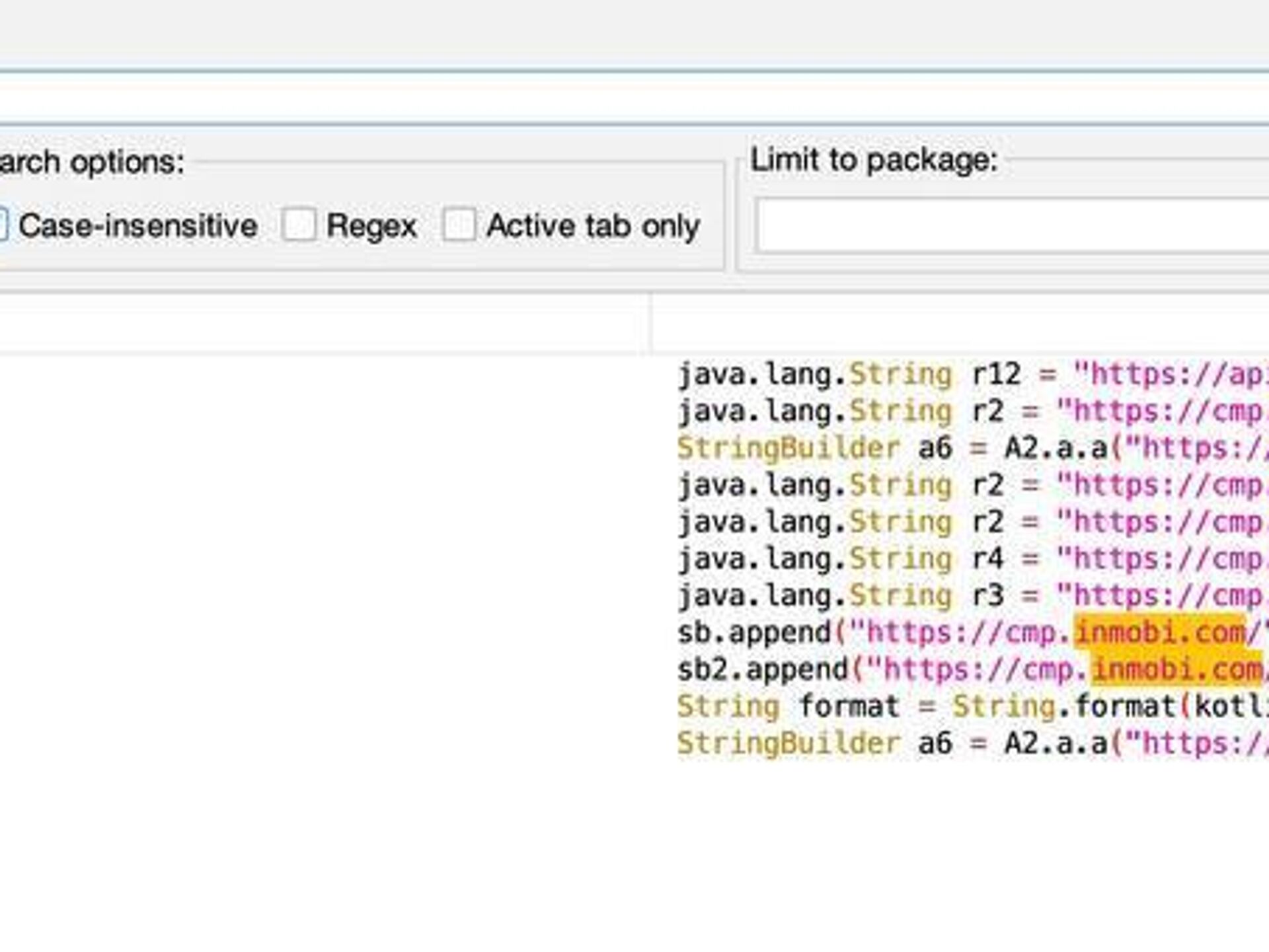
Task: Select the result row with String r3
Action: pos(973,596)
